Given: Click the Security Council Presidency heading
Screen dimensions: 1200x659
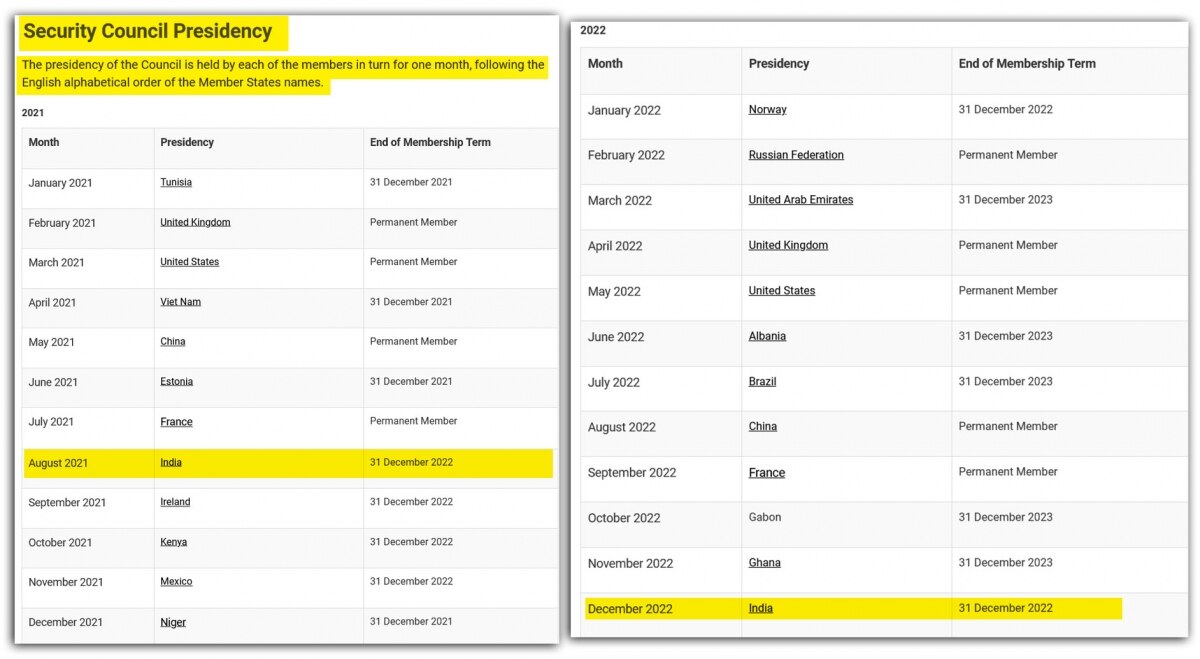Looking at the screenshot, I should [148, 32].
